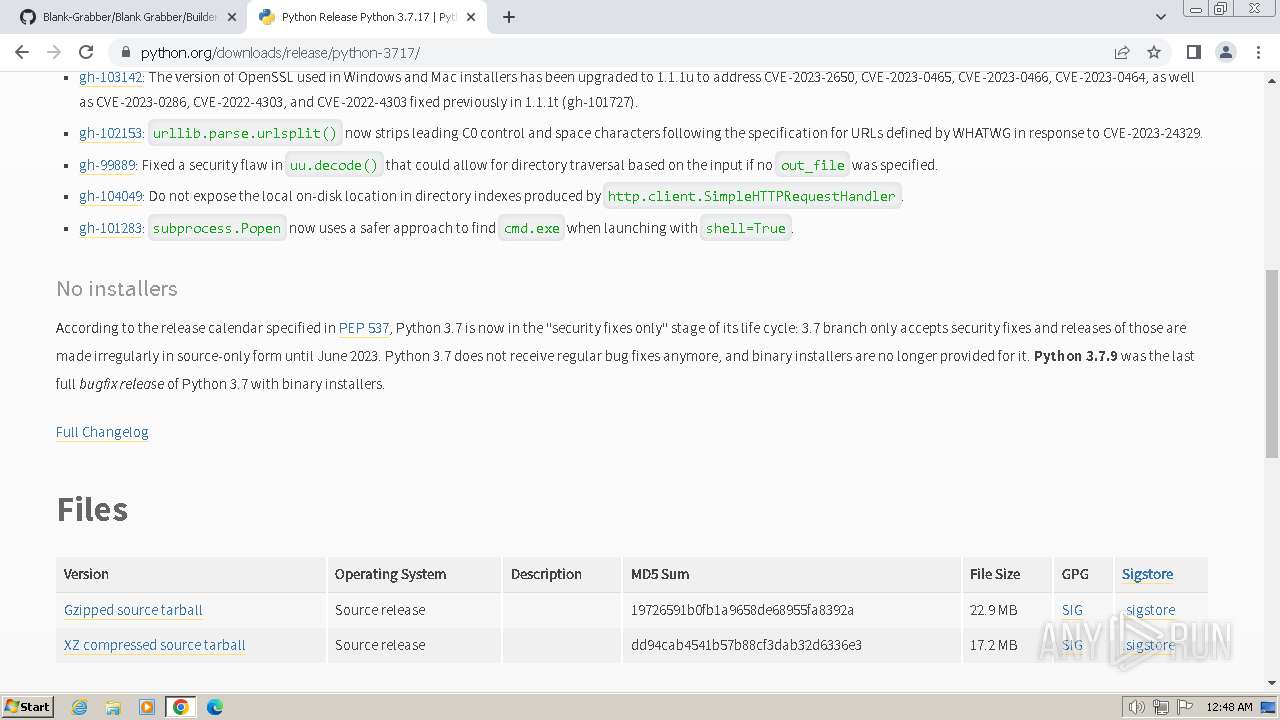
Task: Go forward to the next page
Action: (54, 52)
